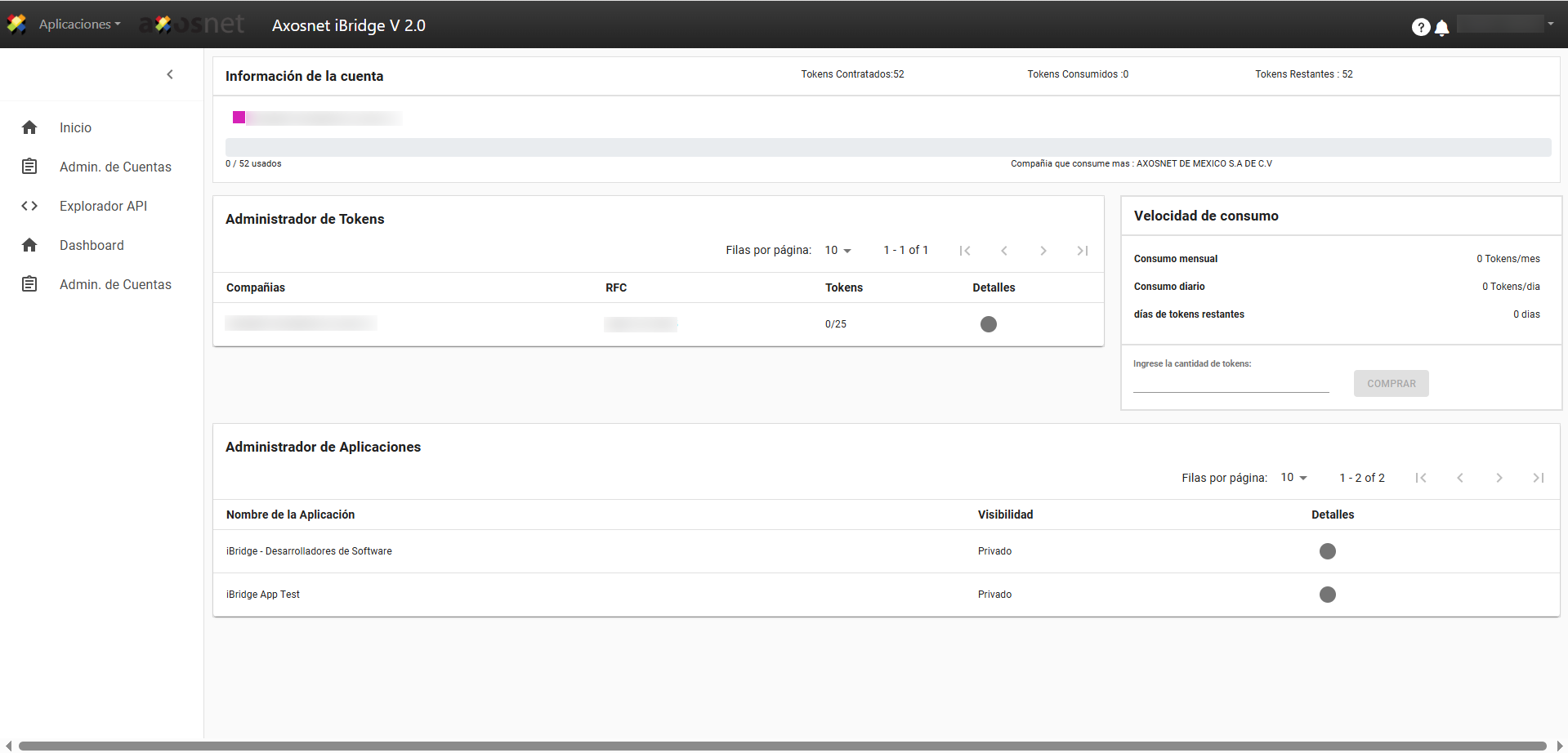Open Explorador API from the sidebar
1568x753 pixels.
point(103,206)
